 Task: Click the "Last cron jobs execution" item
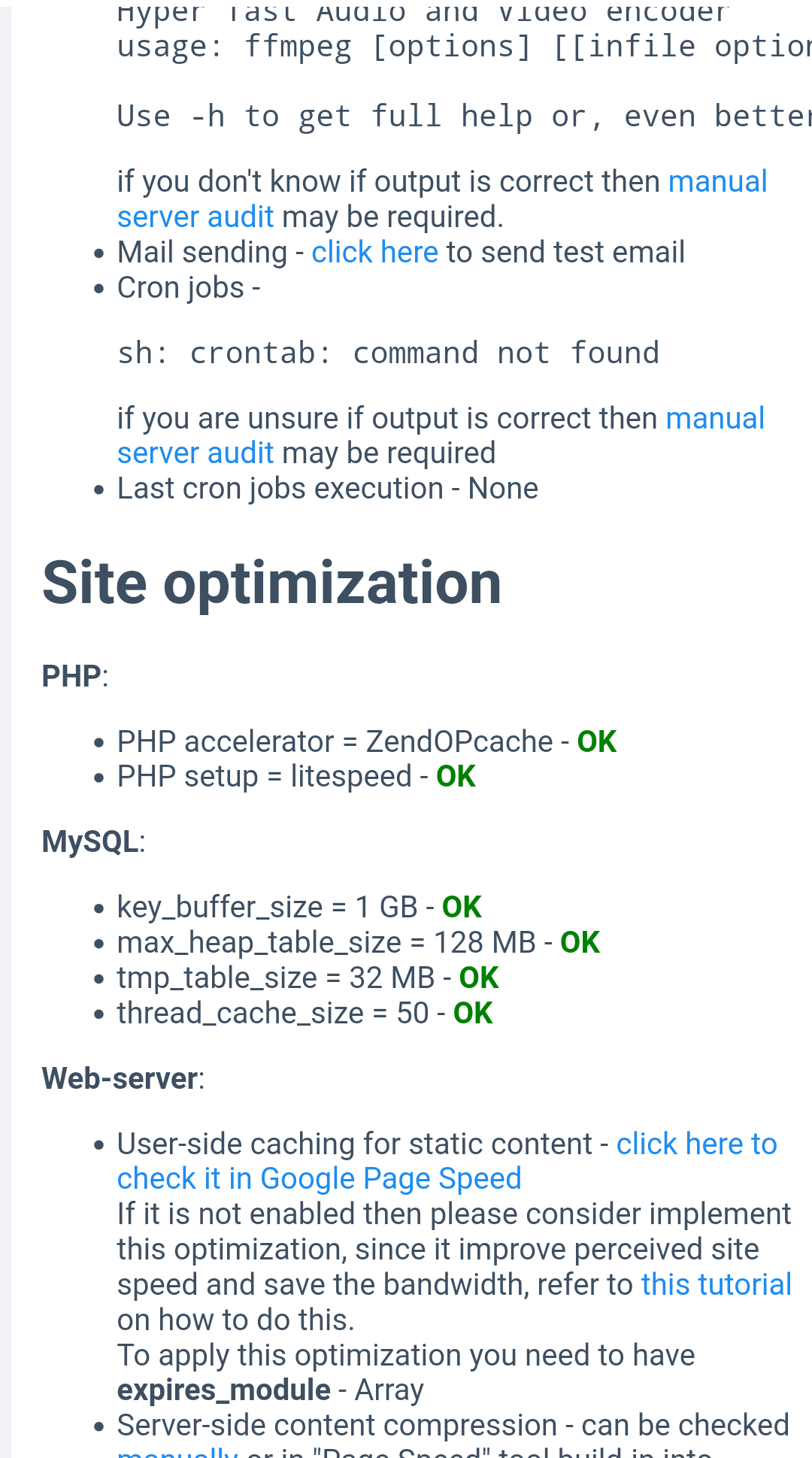coord(327,489)
